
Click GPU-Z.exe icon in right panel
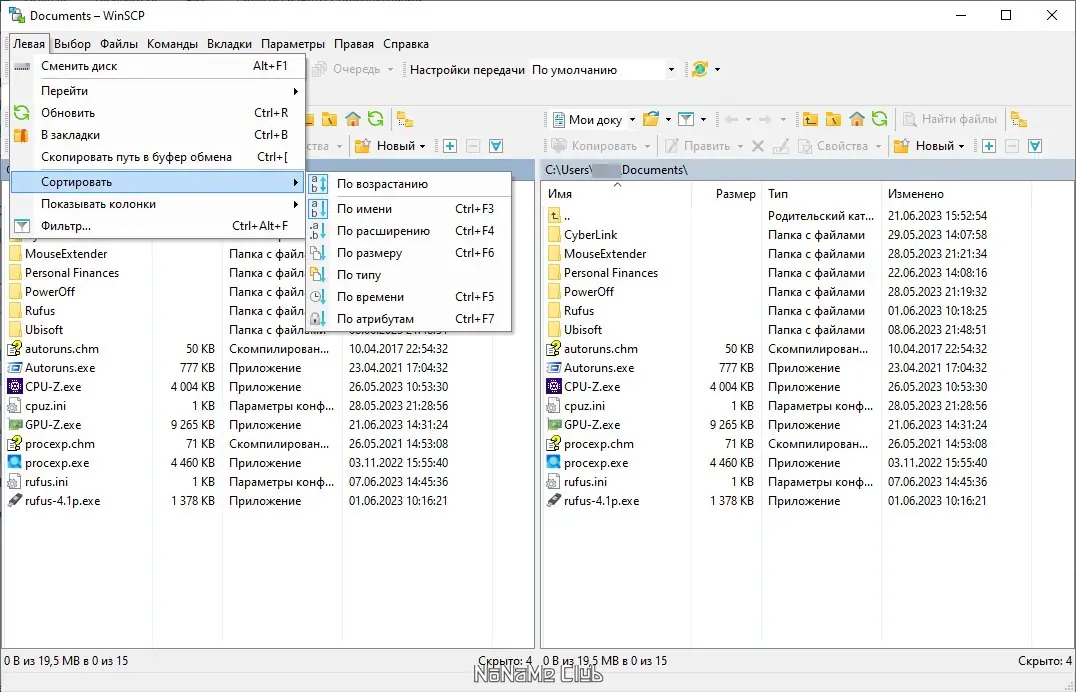554,425
